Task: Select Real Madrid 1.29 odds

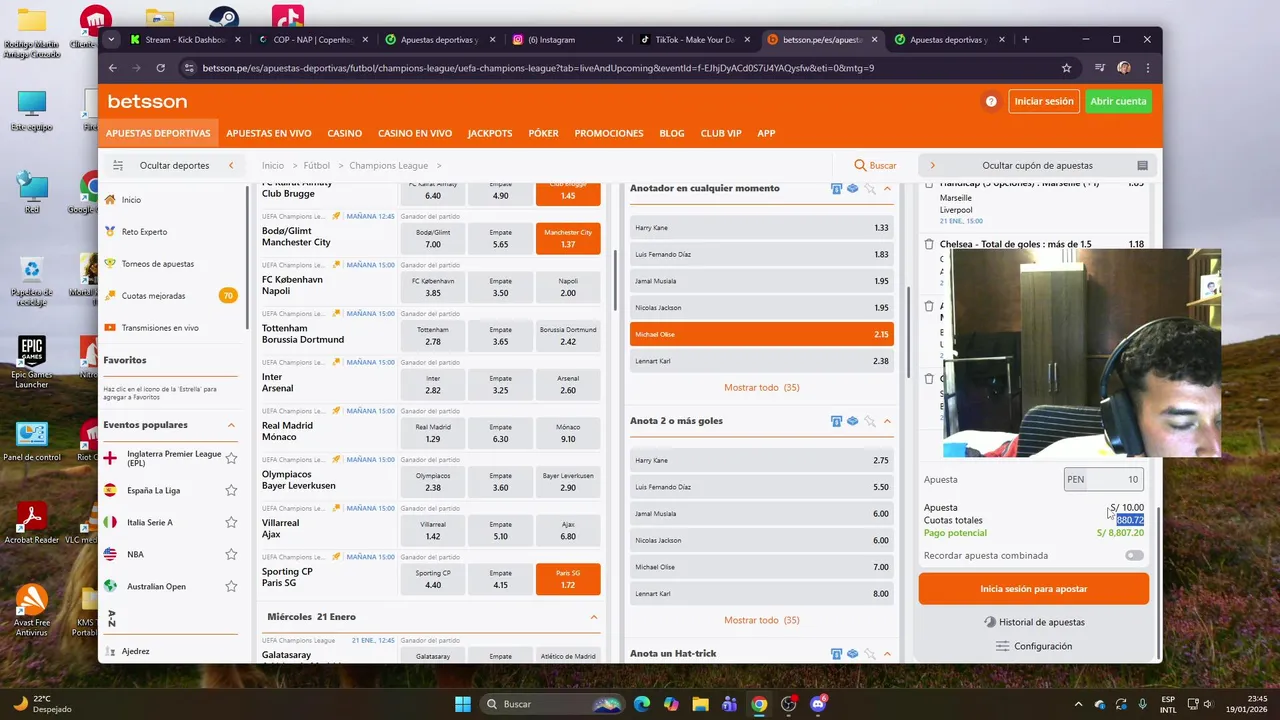Action: 433,433
